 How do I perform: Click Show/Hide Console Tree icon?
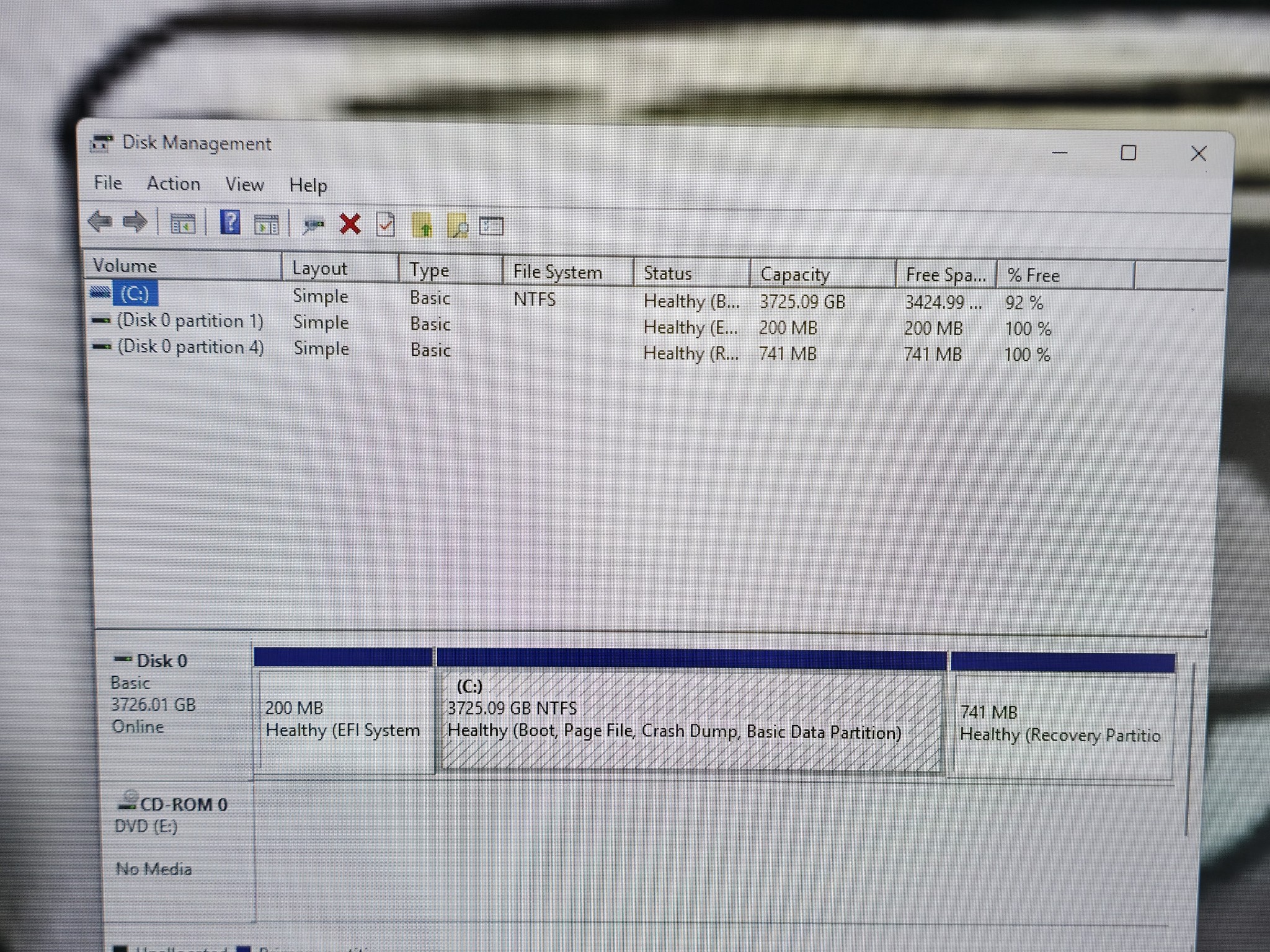[182, 223]
